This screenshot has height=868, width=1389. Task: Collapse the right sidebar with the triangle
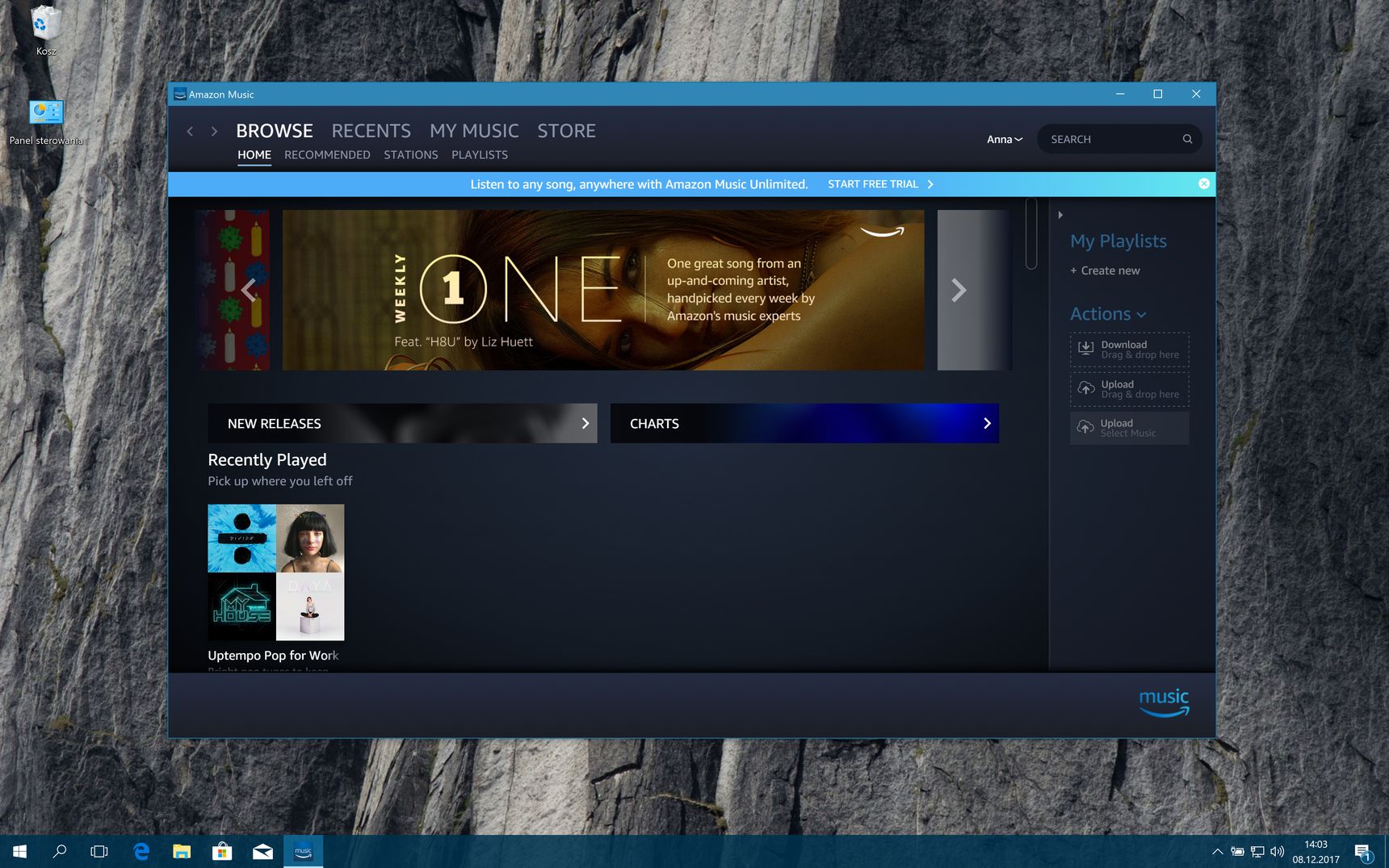coord(1060,215)
